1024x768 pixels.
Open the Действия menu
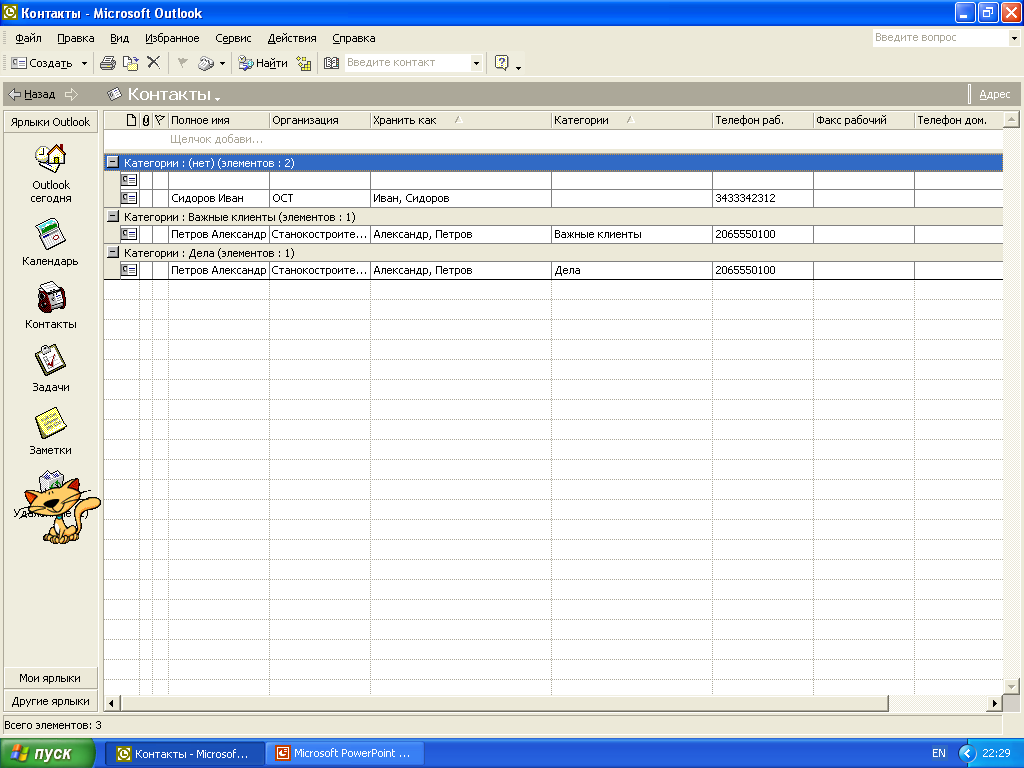pos(292,38)
